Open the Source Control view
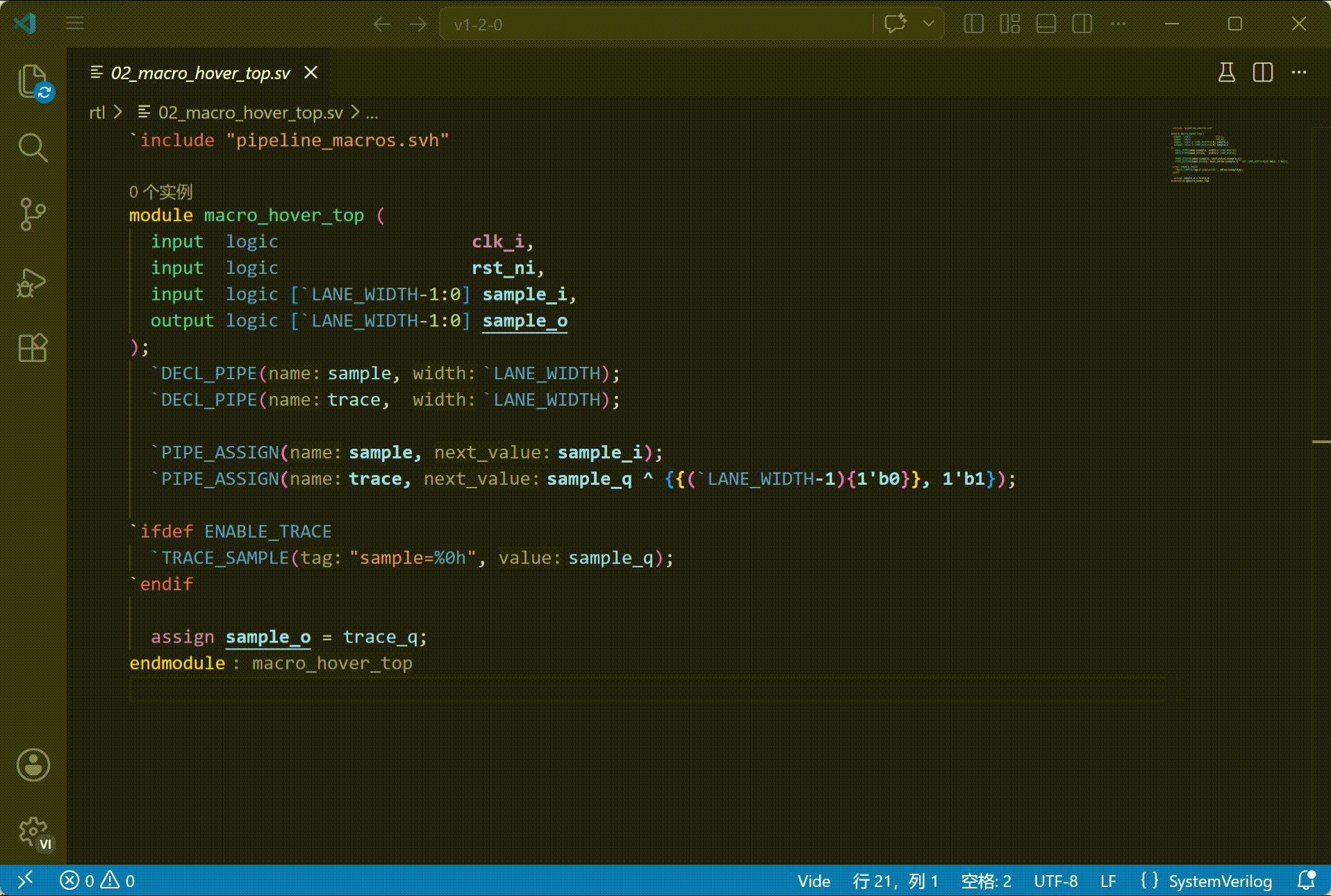 pos(33,214)
